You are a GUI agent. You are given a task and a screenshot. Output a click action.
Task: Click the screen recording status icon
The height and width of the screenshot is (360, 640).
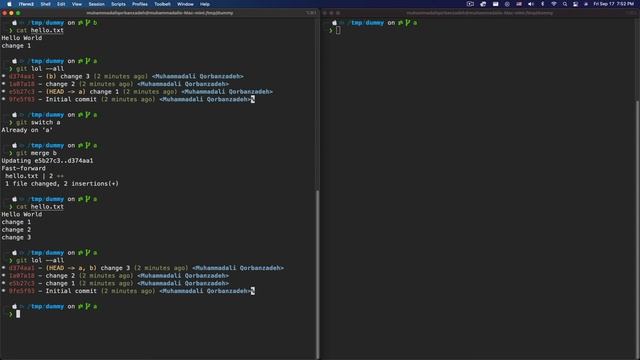pyautogui.click(x=470, y=4)
